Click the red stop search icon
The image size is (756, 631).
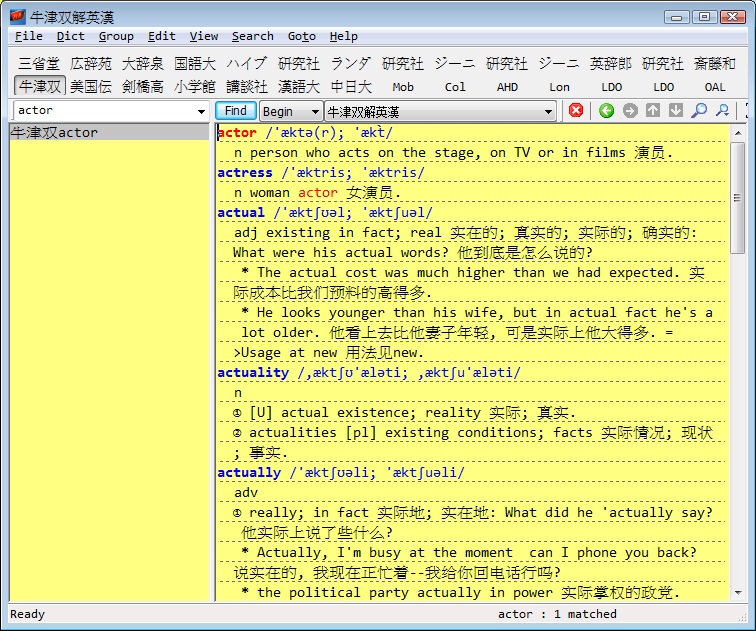(576, 111)
